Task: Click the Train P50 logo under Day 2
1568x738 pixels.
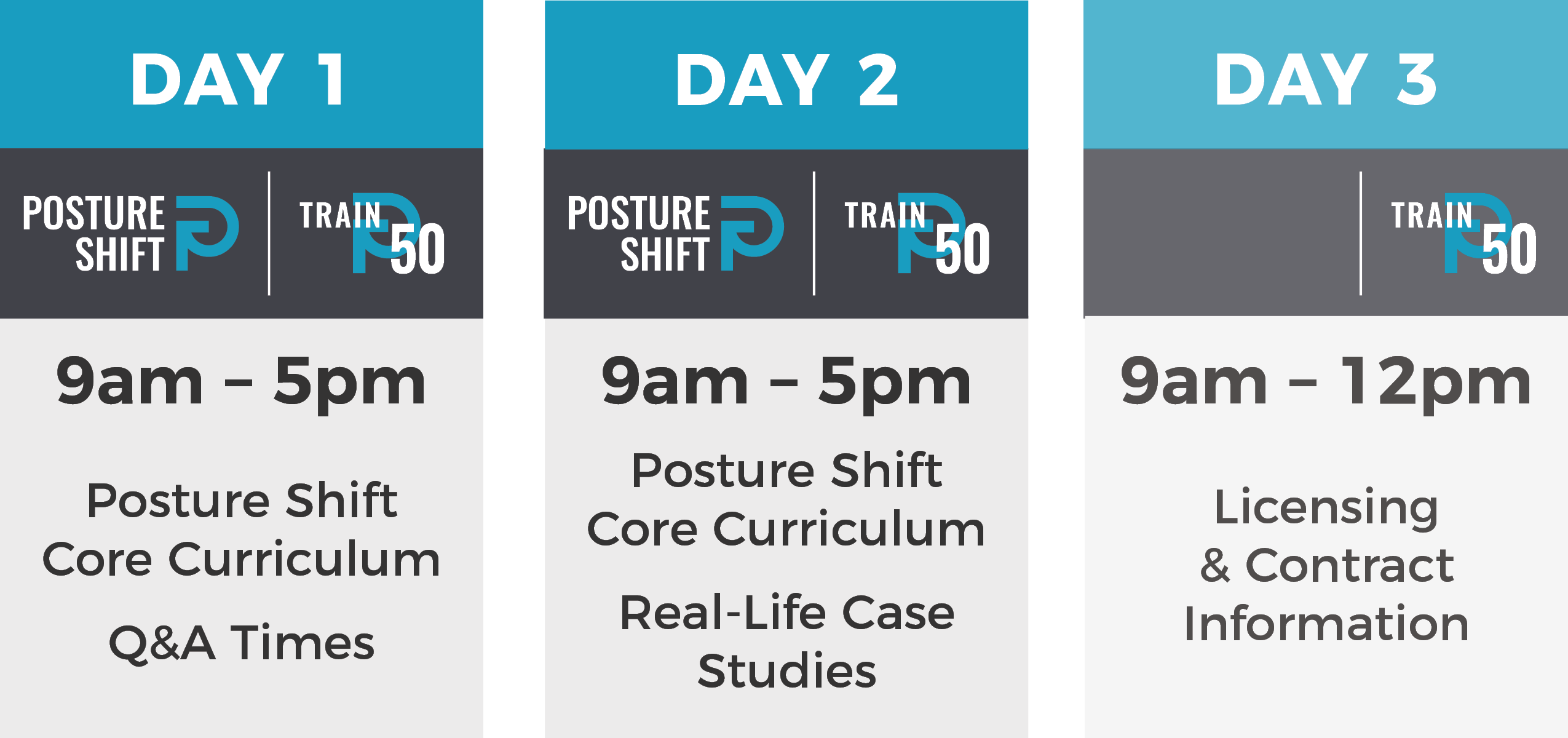Action: (x=917, y=234)
